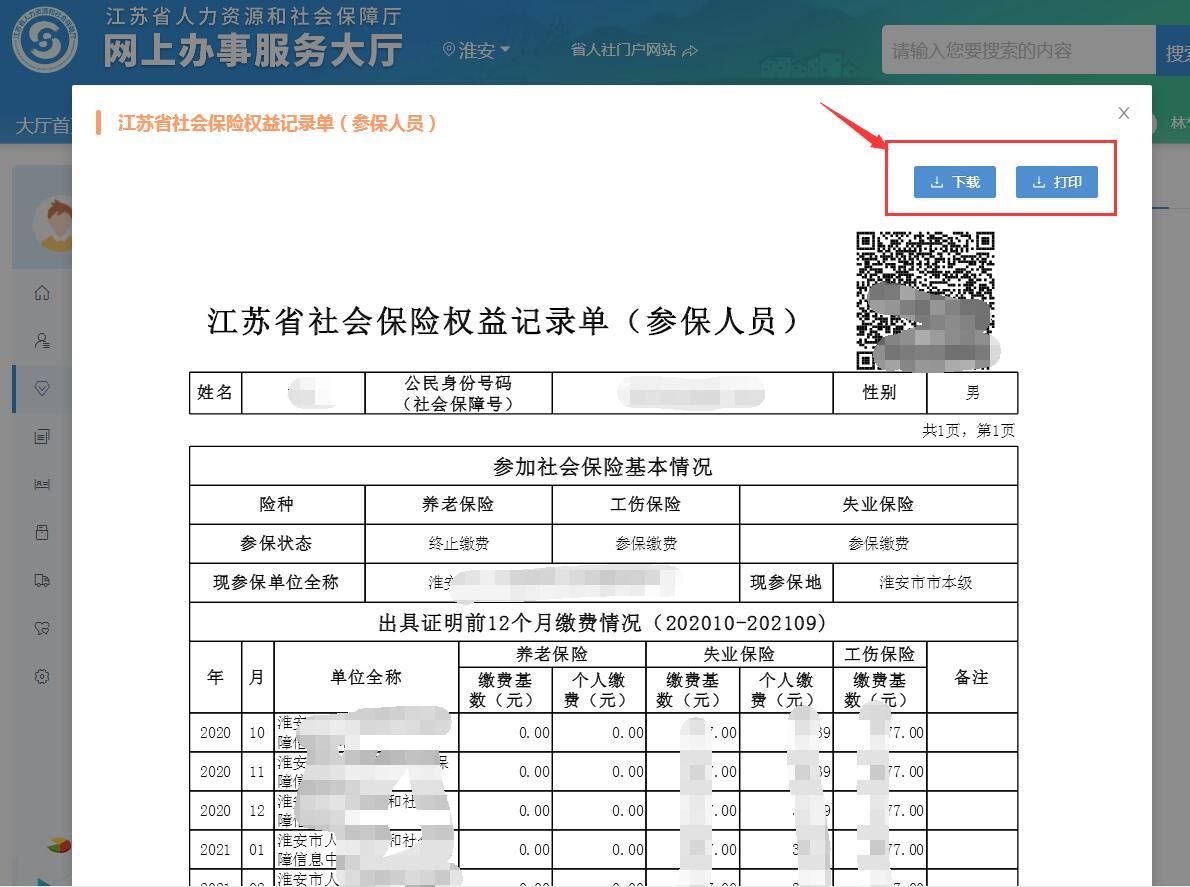This screenshot has height=887, width=1190.
Task: Click the Jiangsu HRSS logo icon
Action: [x=44, y=40]
